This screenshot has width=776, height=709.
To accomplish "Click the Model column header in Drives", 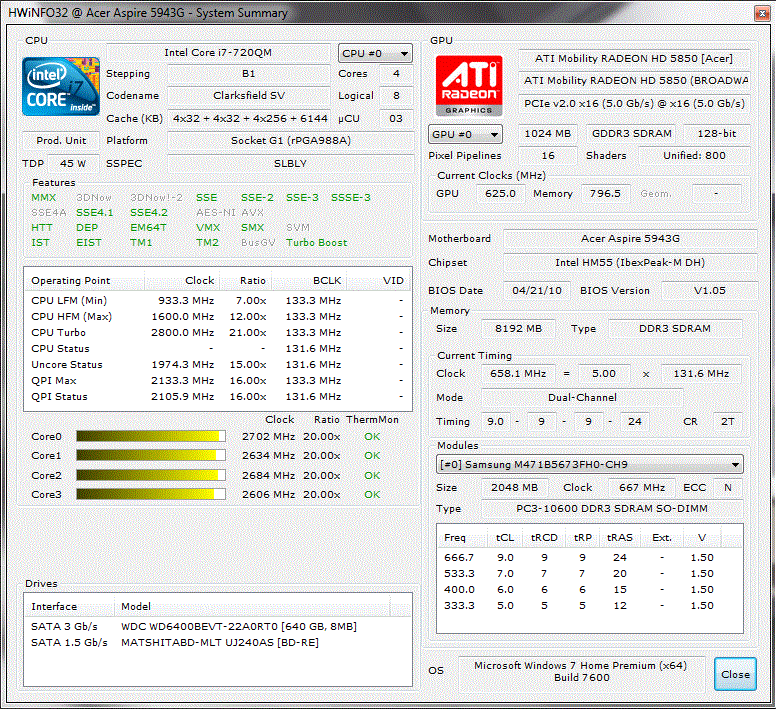I will [252, 607].
